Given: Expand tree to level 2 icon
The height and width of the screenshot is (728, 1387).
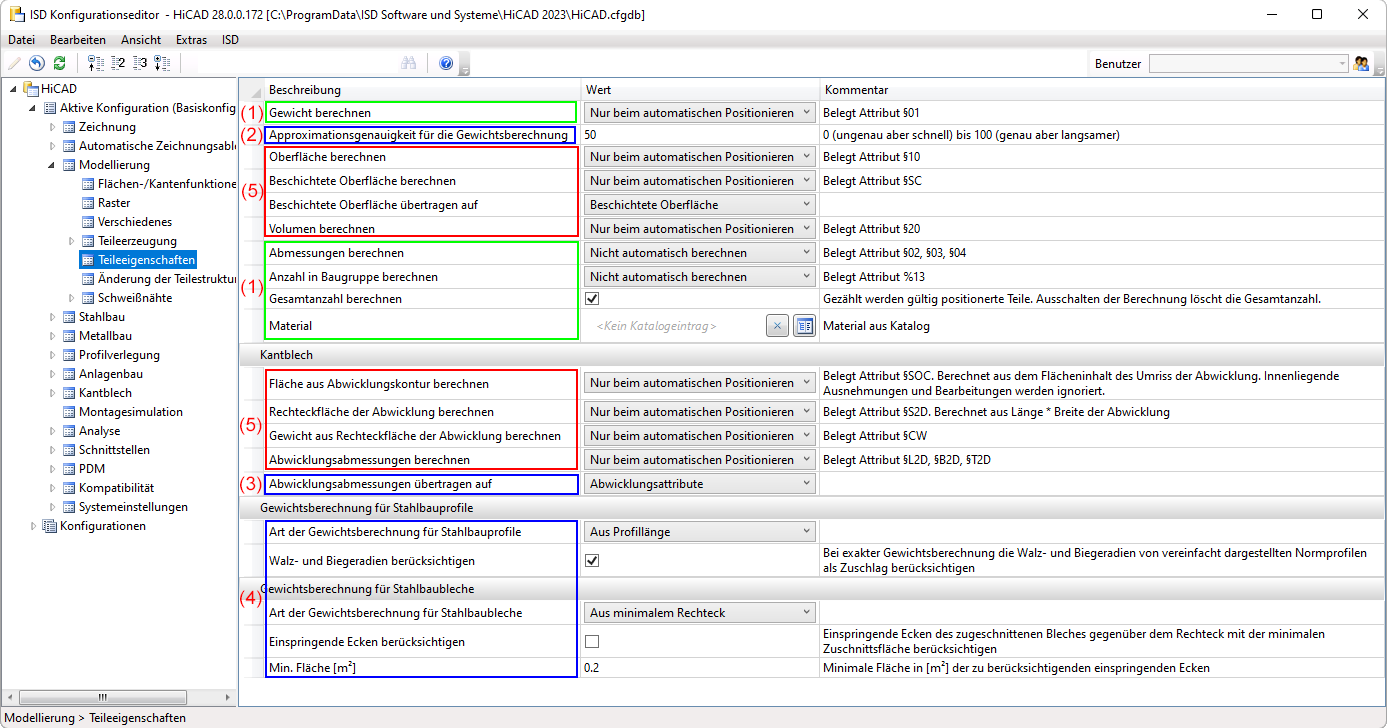Looking at the screenshot, I should pyautogui.click(x=118, y=63).
